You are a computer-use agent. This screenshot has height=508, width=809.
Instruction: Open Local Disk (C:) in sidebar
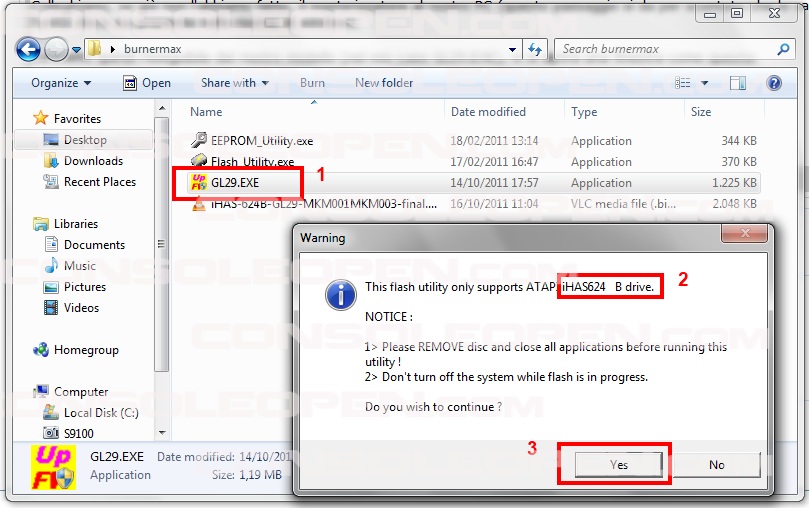[100, 413]
